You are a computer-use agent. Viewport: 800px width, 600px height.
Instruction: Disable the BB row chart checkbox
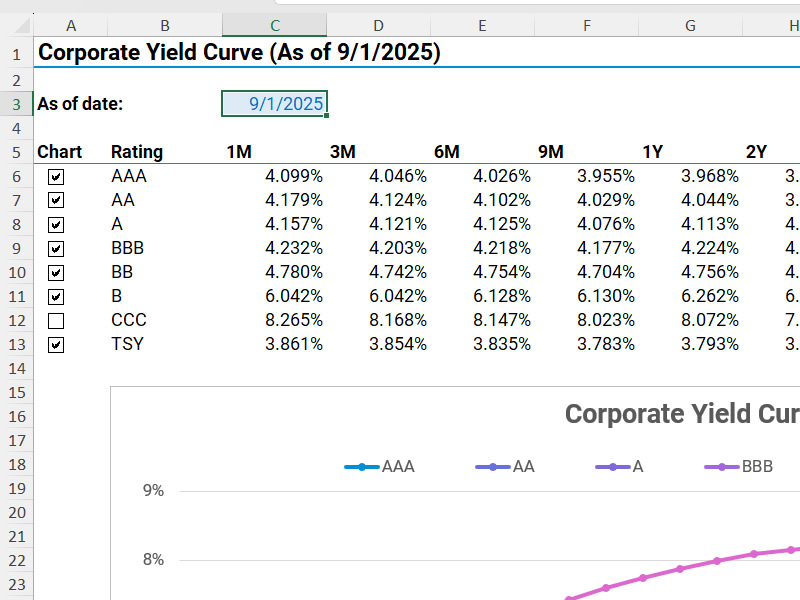[x=56, y=273]
